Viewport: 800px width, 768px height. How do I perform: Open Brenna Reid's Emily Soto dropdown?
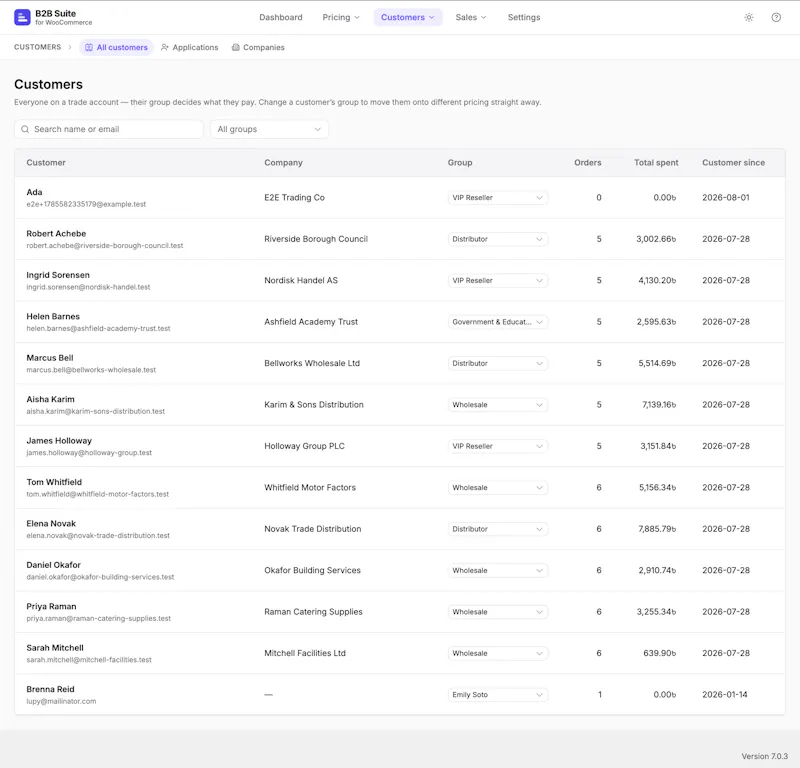point(498,695)
